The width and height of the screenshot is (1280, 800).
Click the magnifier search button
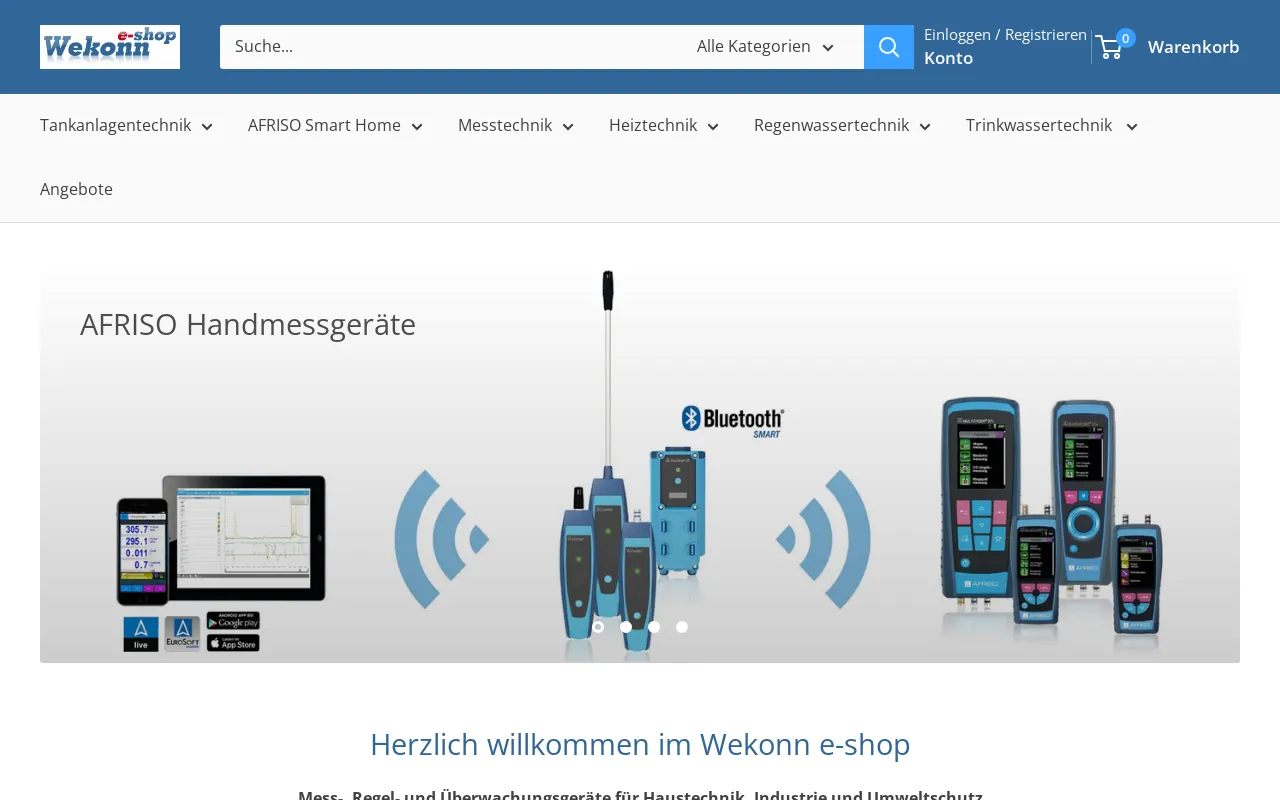click(889, 47)
